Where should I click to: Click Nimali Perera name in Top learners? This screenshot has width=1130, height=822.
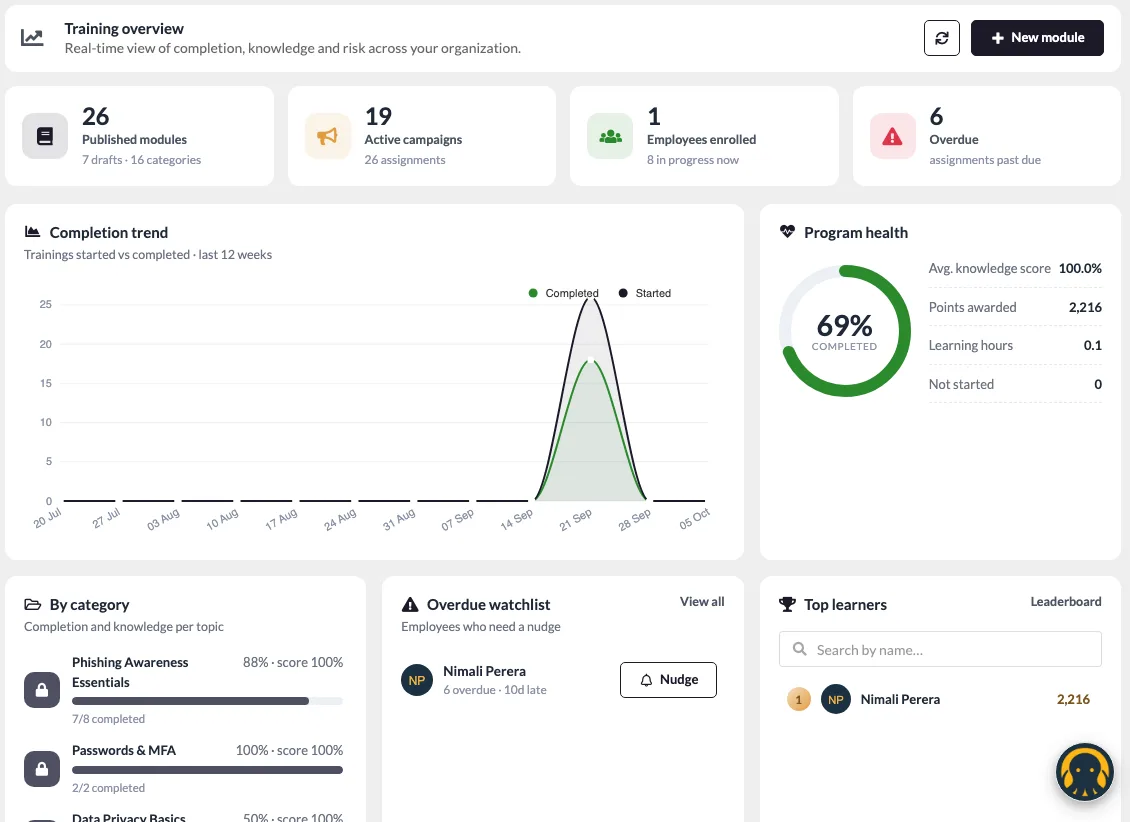pyautogui.click(x=900, y=699)
